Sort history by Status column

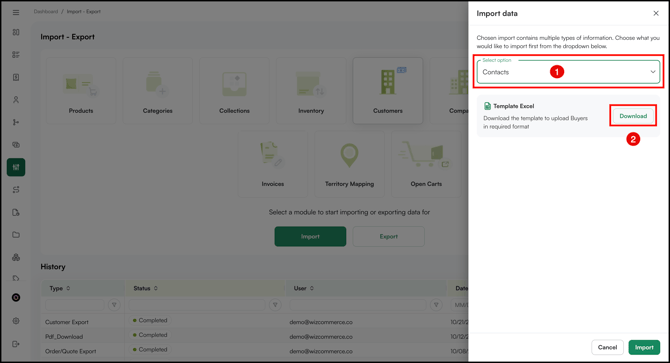pyautogui.click(x=156, y=288)
